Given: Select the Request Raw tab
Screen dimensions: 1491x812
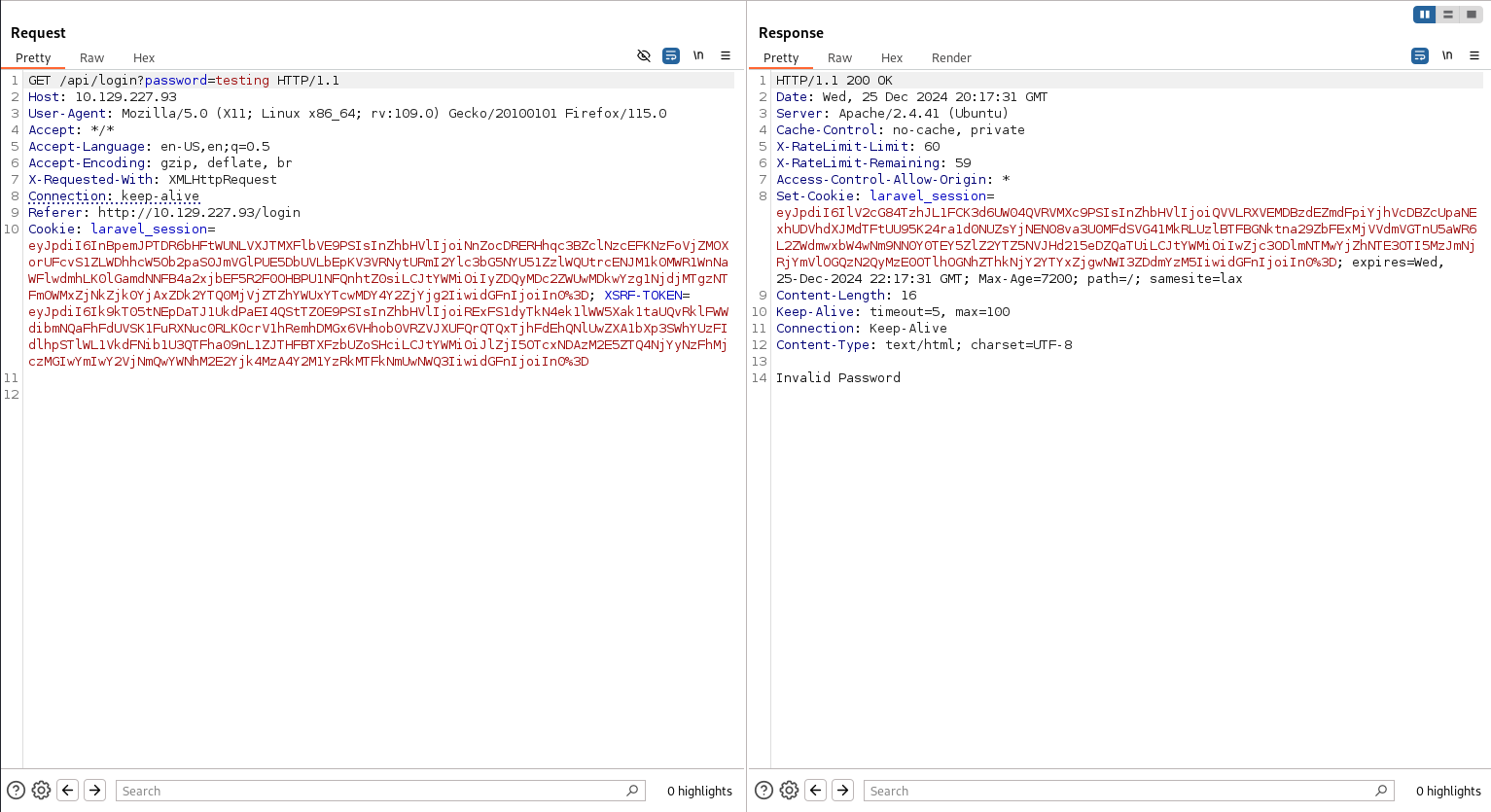Looking at the screenshot, I should 92,58.
